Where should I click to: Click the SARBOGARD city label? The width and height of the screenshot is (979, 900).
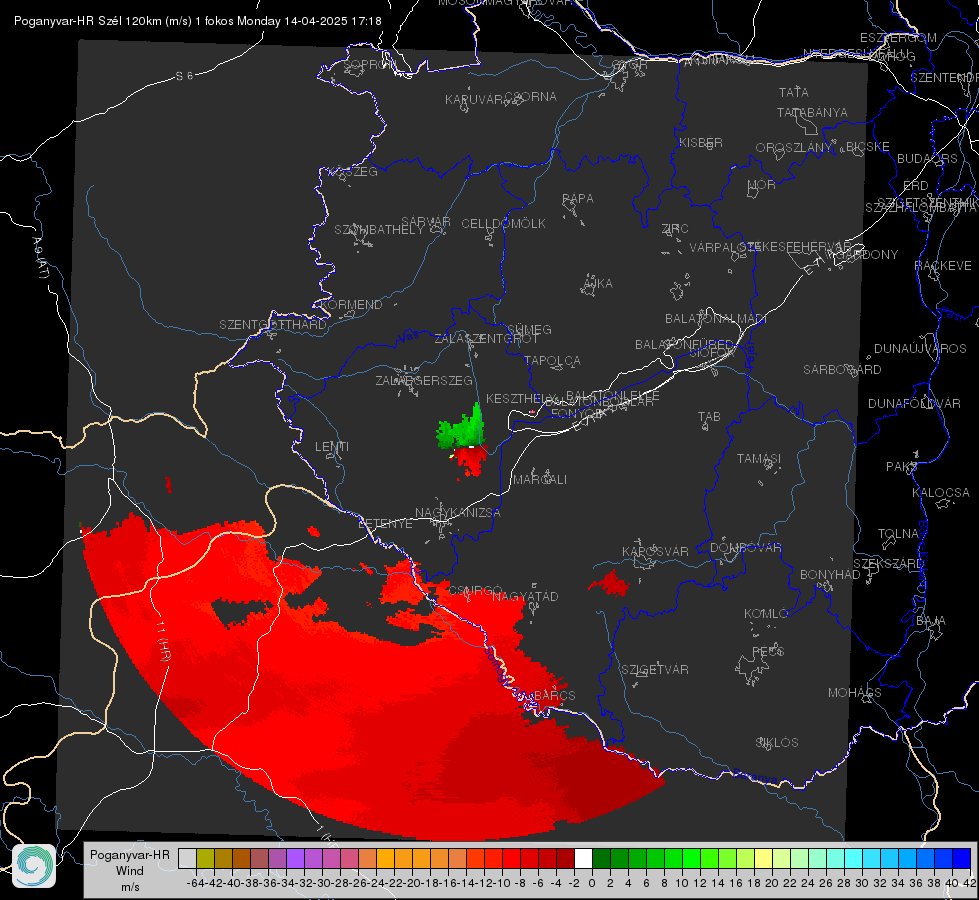click(842, 370)
